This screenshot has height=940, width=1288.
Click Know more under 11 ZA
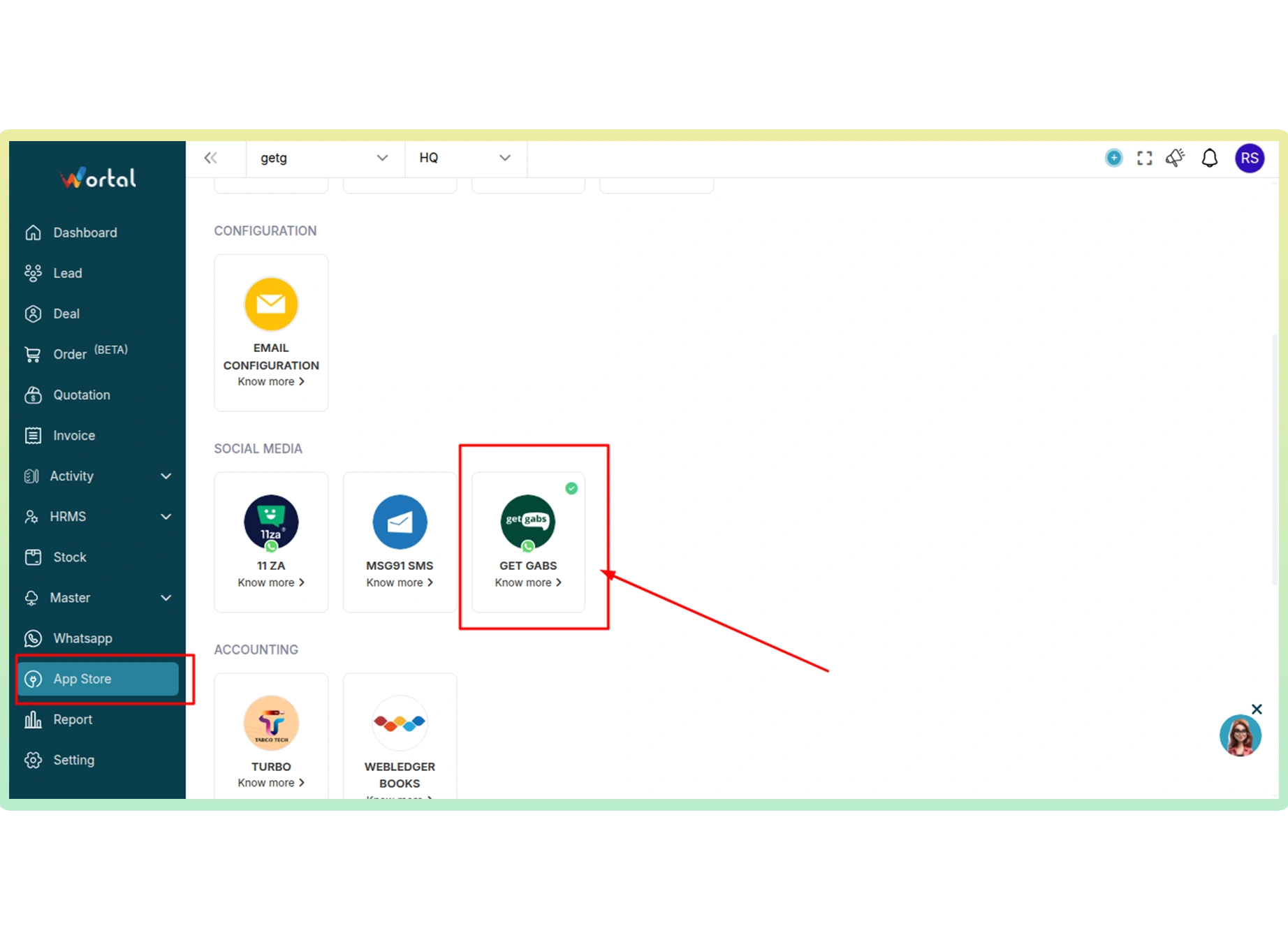tap(271, 582)
